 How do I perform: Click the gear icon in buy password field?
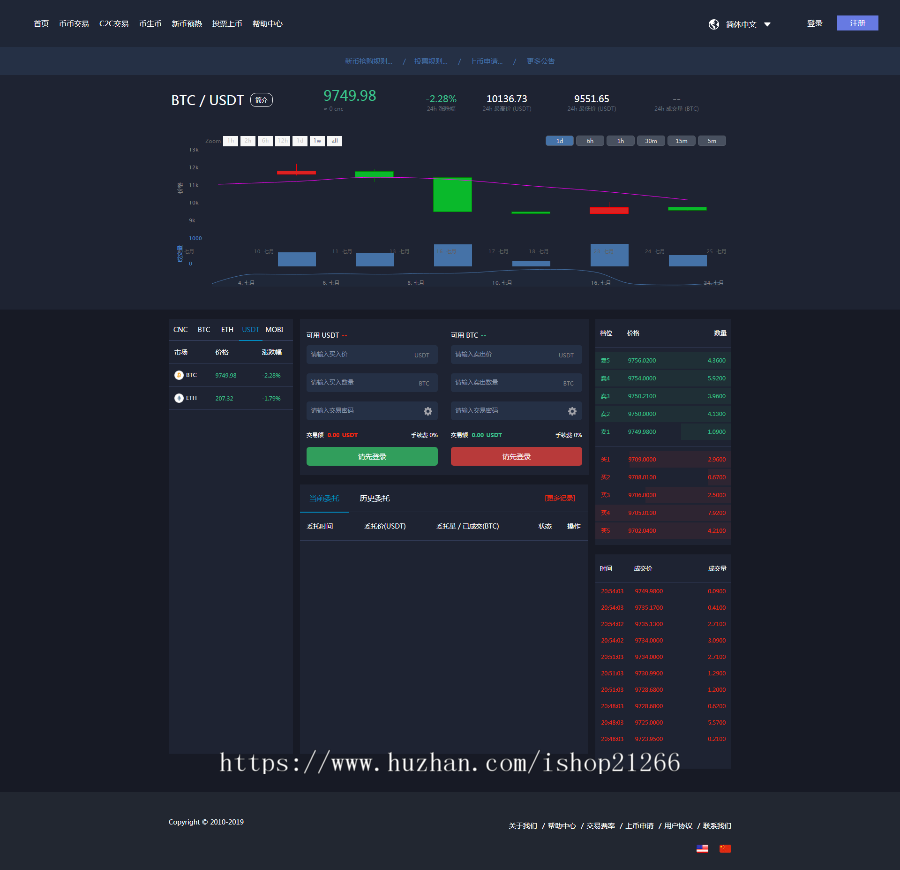pyautogui.click(x=428, y=411)
